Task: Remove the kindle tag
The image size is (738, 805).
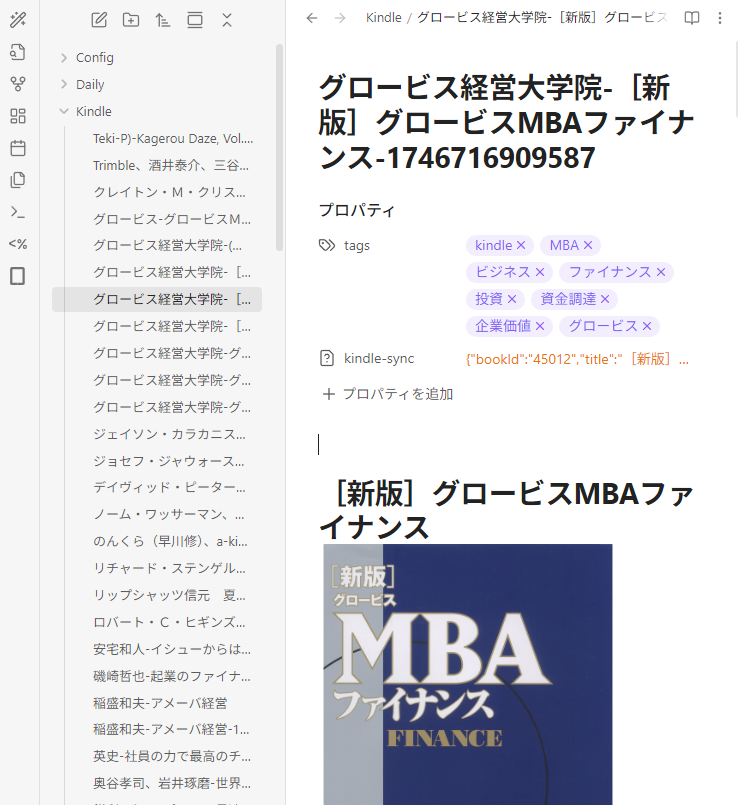Action: click(x=521, y=245)
